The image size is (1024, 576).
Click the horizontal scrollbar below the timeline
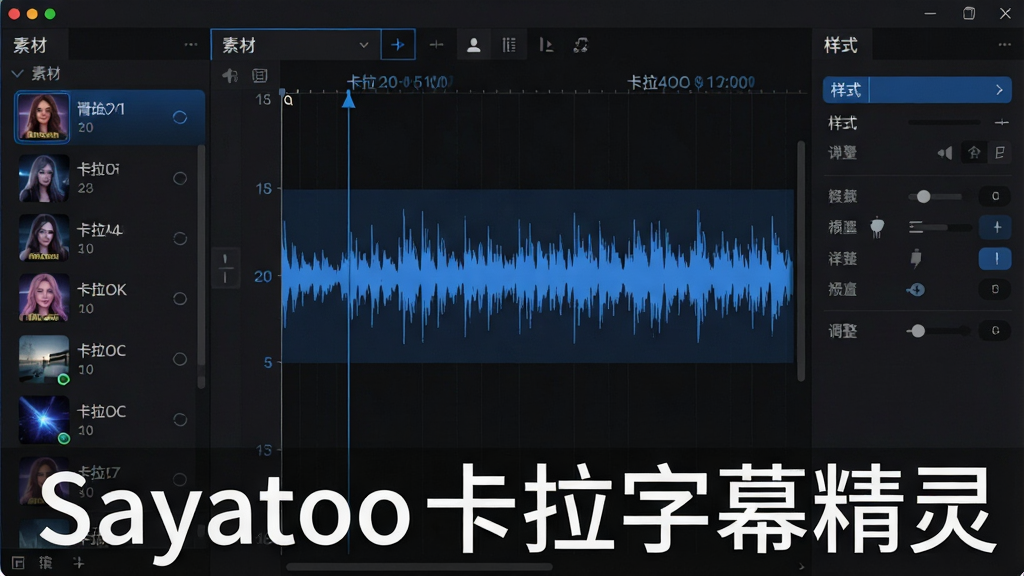pos(419,567)
